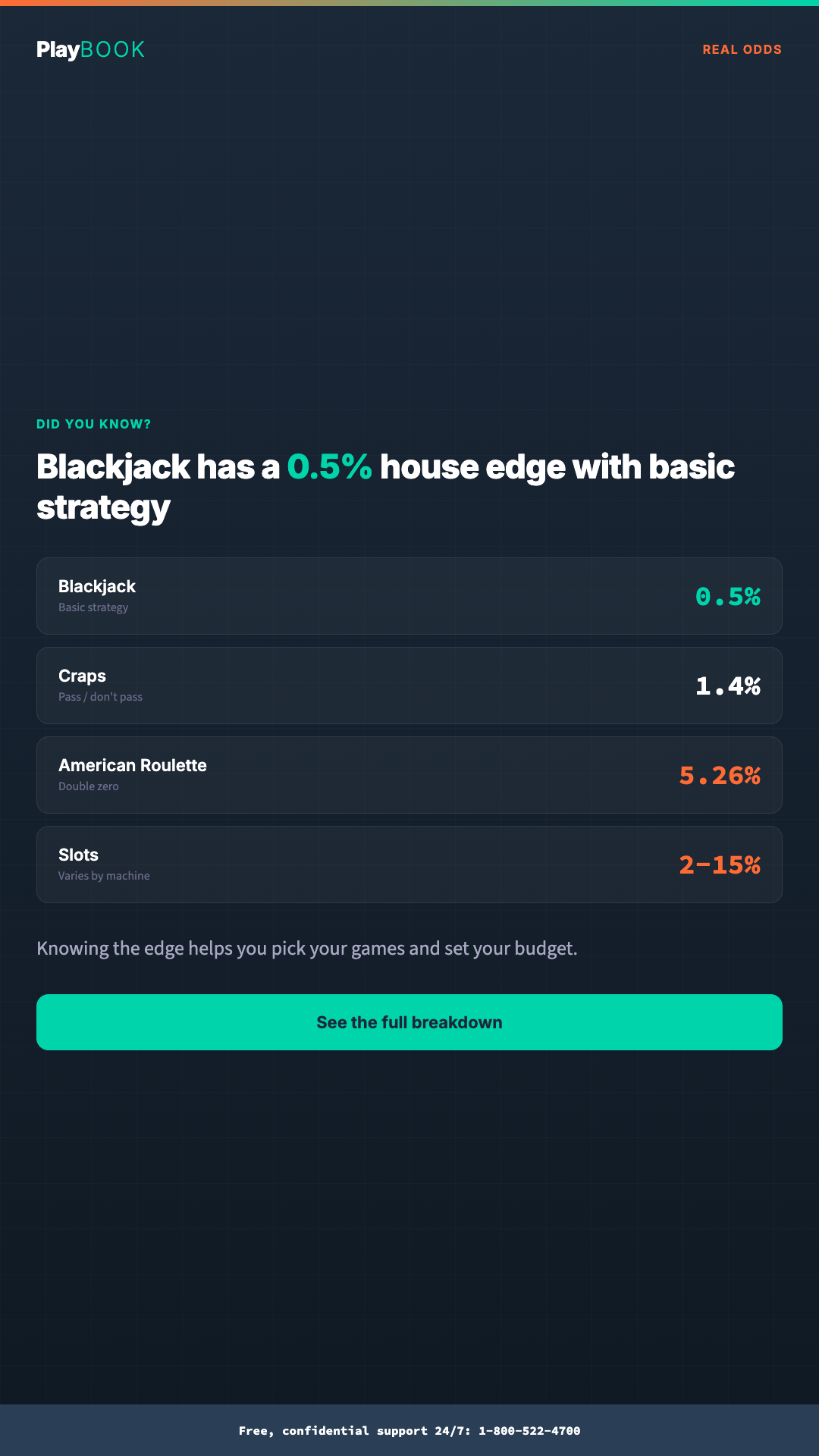Click the highlighted 0.5% in the headline
Image resolution: width=819 pixels, height=1456 pixels.
[x=329, y=467]
